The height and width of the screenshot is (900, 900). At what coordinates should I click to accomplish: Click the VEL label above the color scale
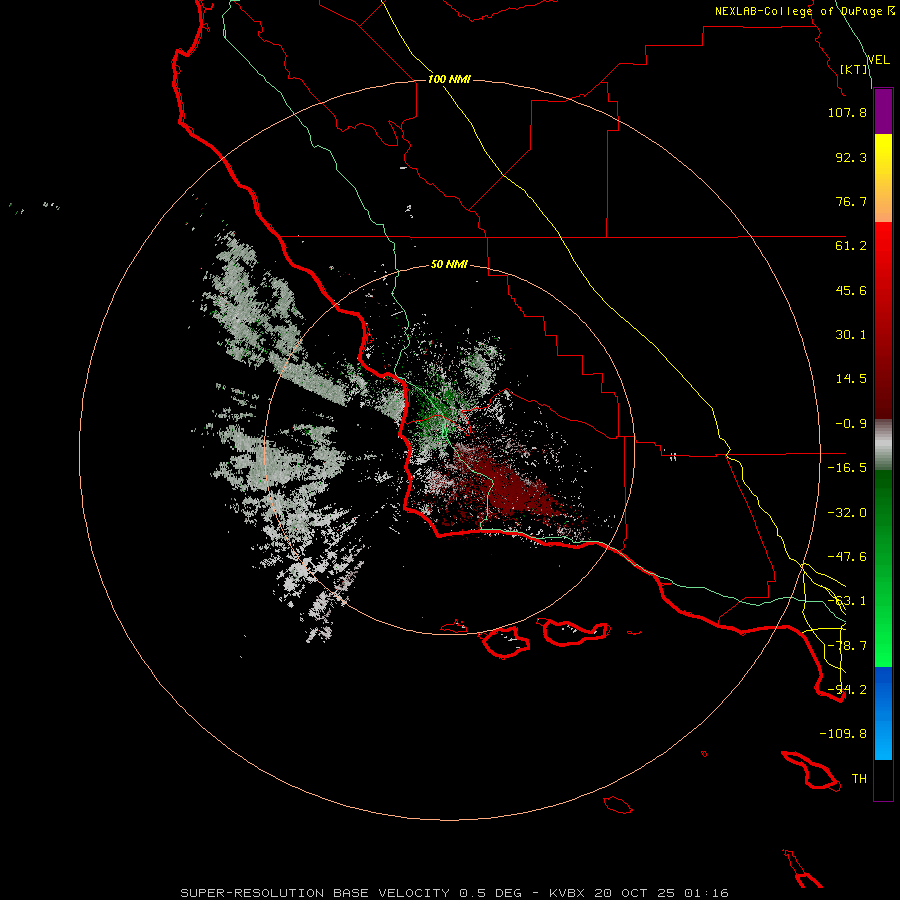[x=879, y=60]
